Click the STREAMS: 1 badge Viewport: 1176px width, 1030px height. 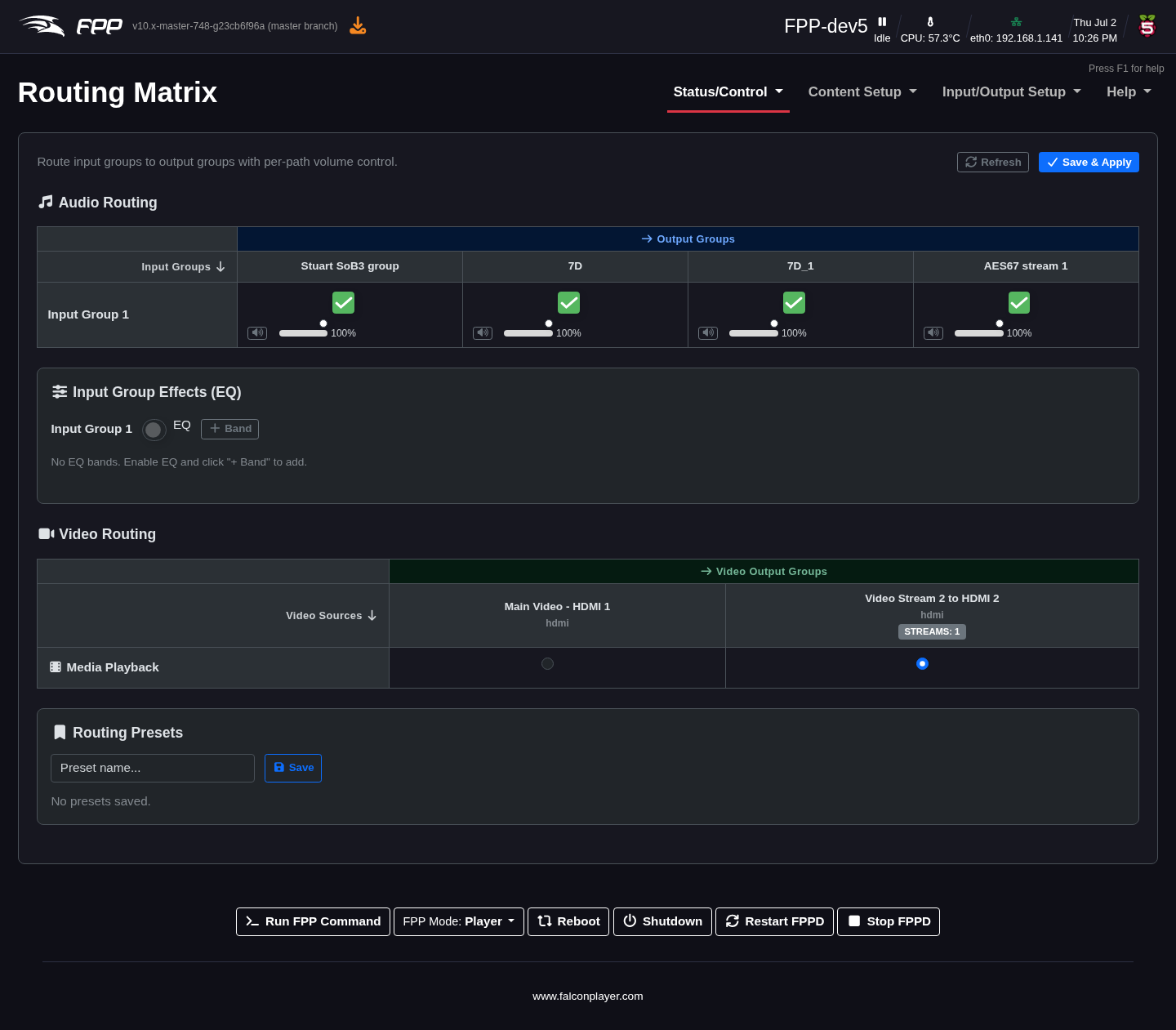pyautogui.click(x=932, y=631)
